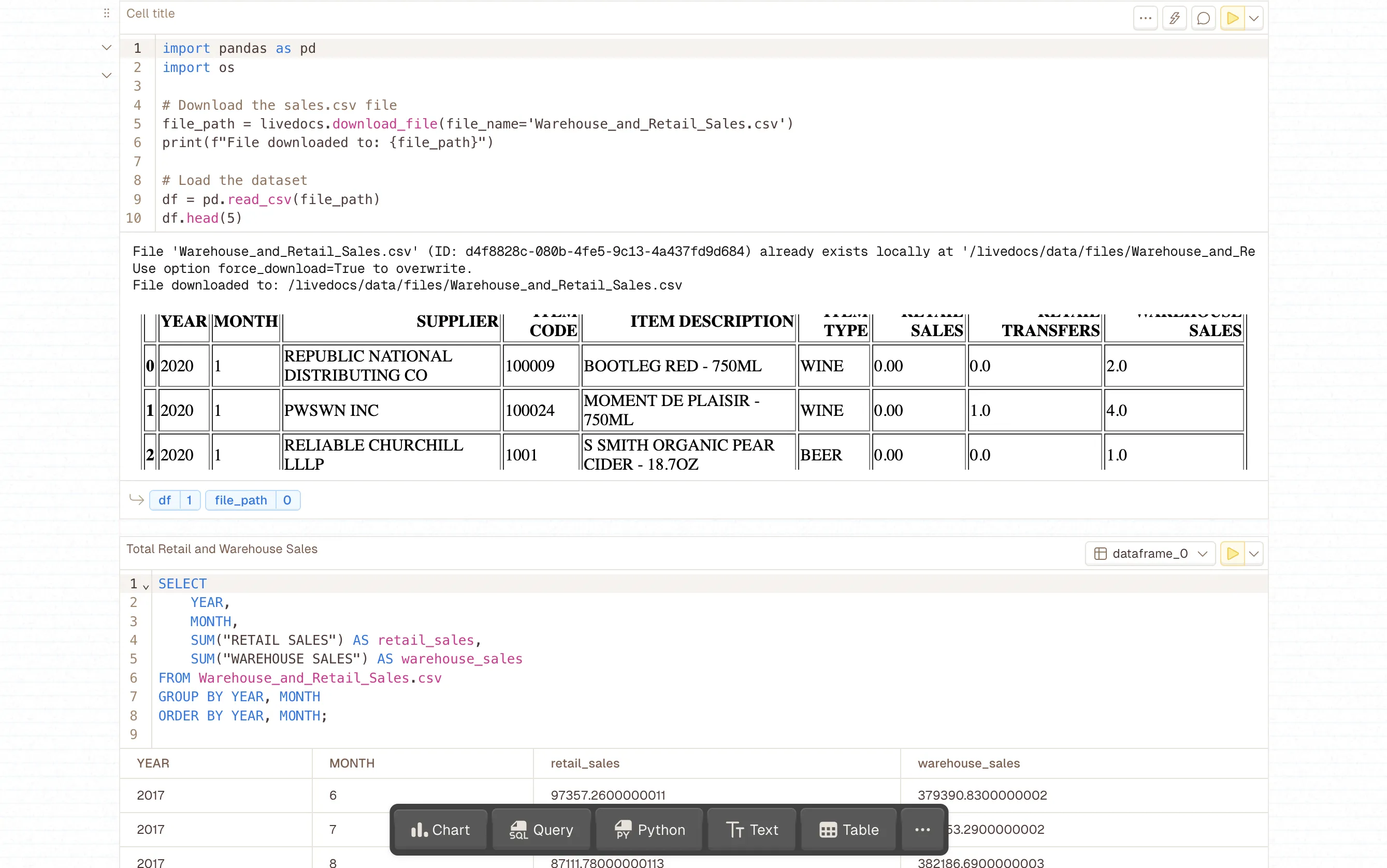
Task: Open the cell options ellipsis menu
Action: 1145,18
